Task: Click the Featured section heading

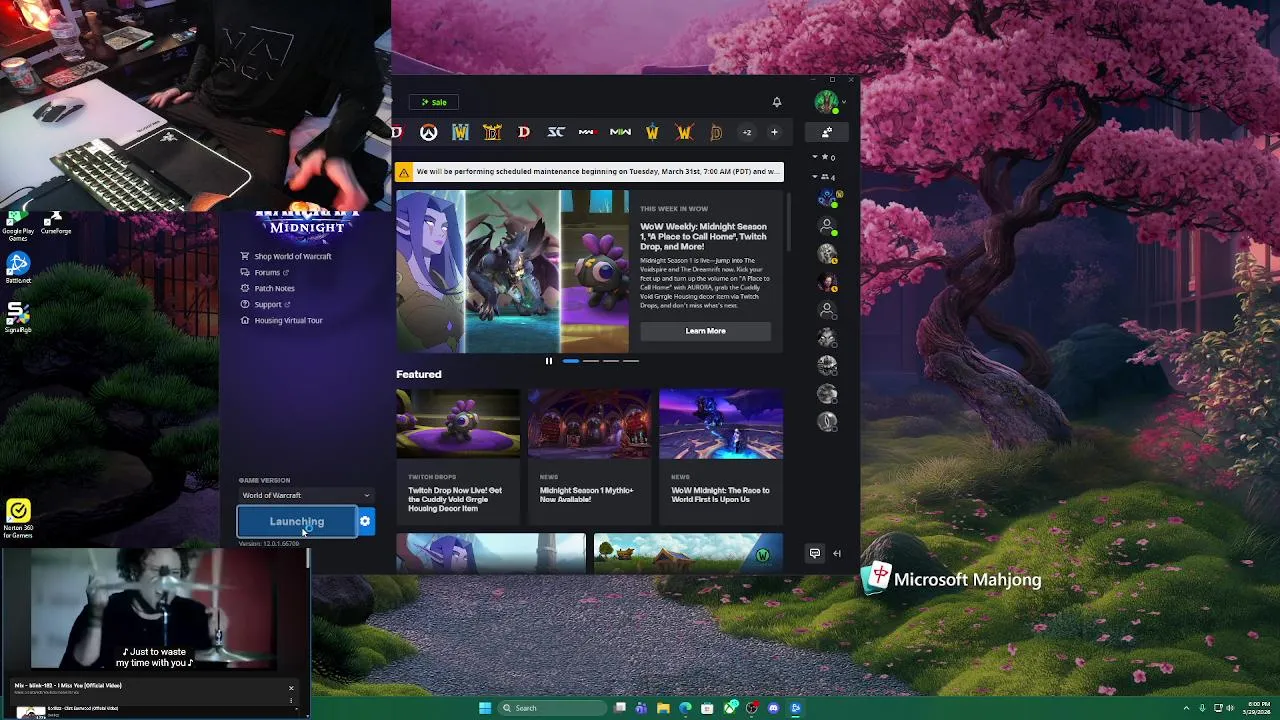Action: point(418,374)
